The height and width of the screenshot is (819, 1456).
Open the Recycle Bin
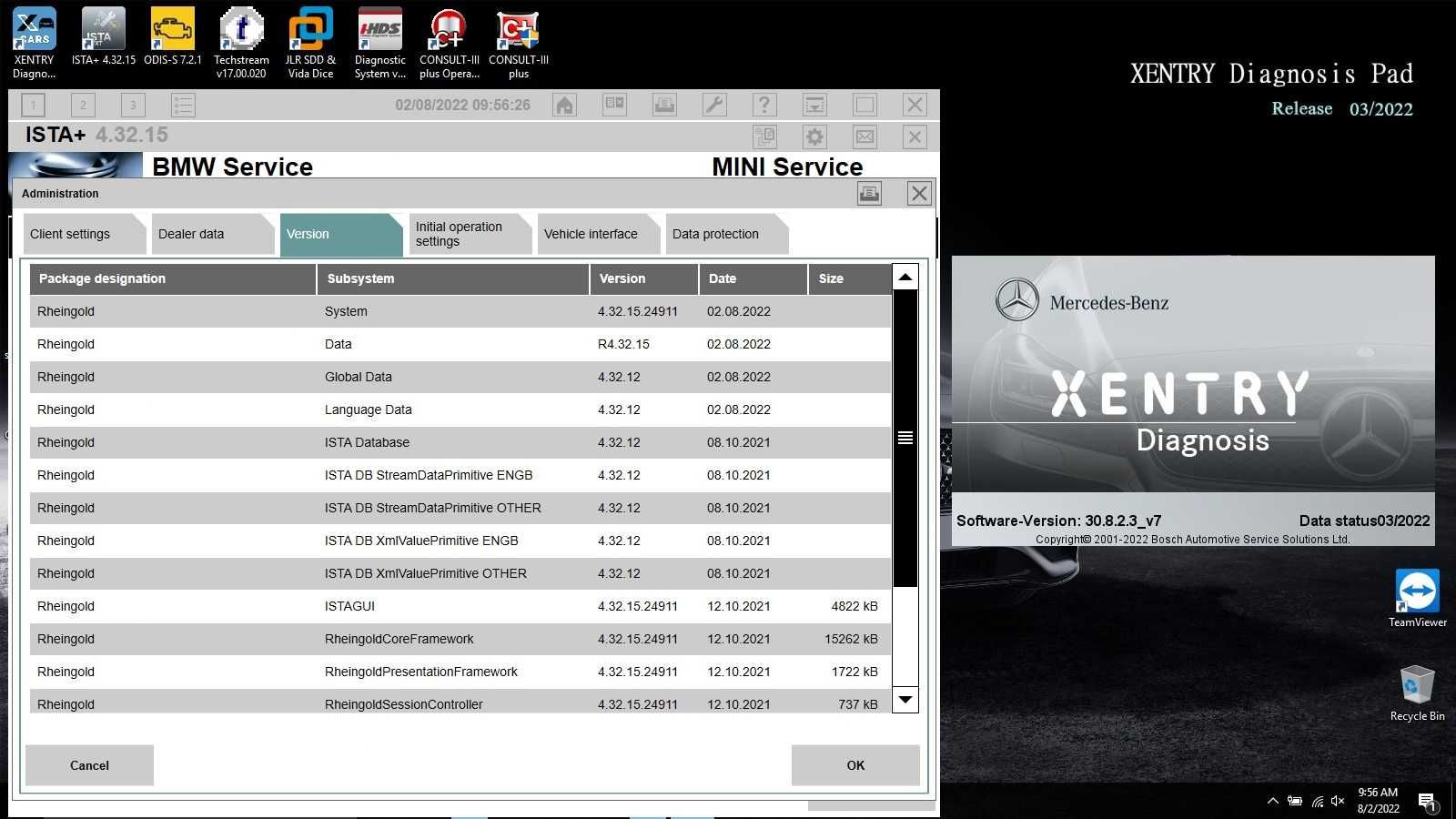pyautogui.click(x=1417, y=693)
